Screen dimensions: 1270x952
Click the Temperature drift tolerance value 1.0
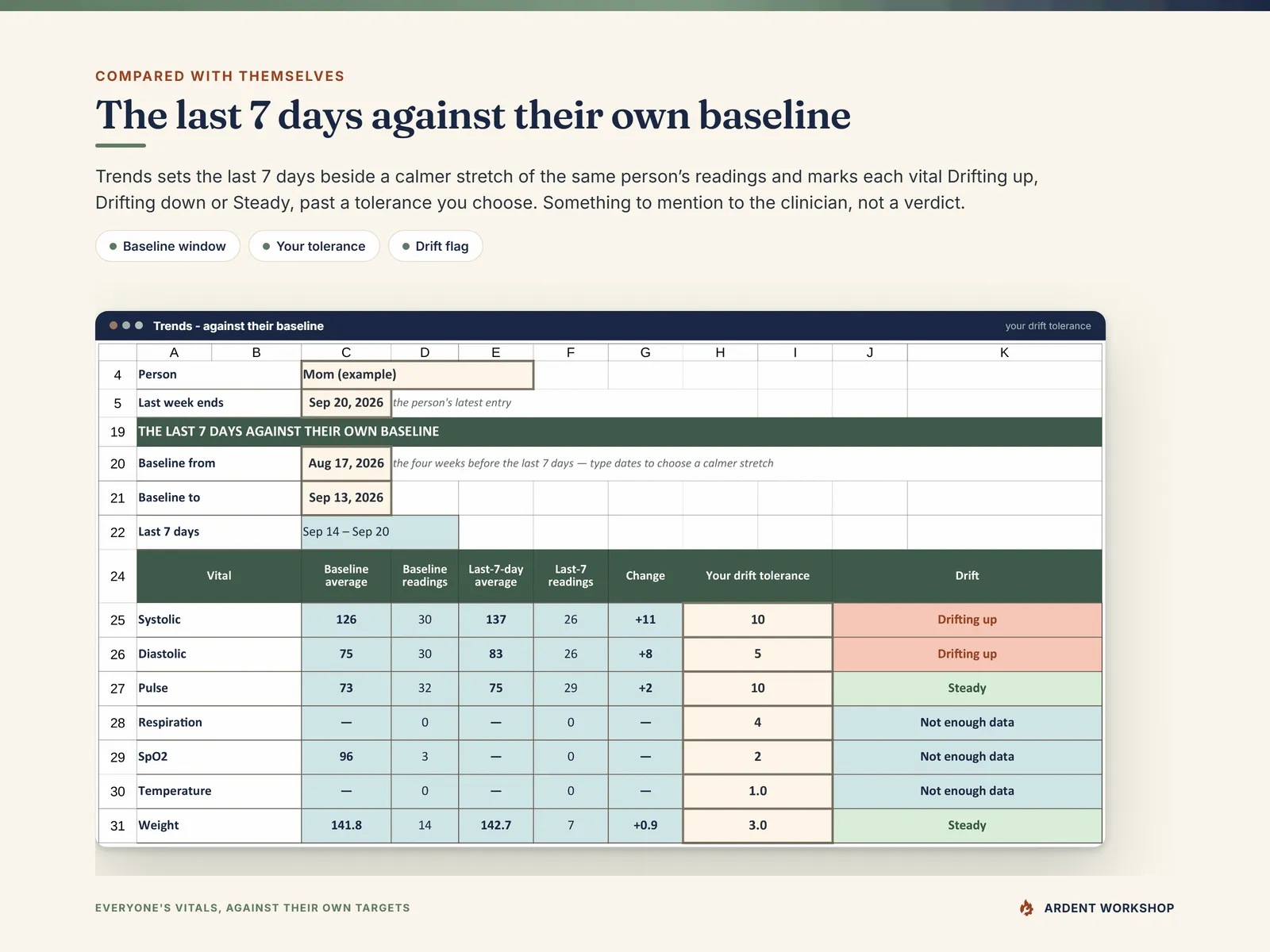click(x=757, y=791)
